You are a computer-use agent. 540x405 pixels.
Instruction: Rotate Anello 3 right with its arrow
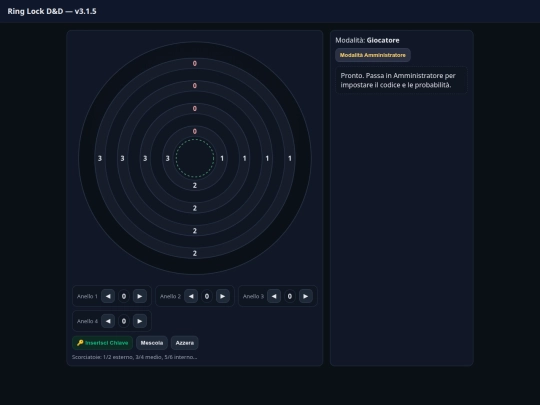[x=305, y=296]
